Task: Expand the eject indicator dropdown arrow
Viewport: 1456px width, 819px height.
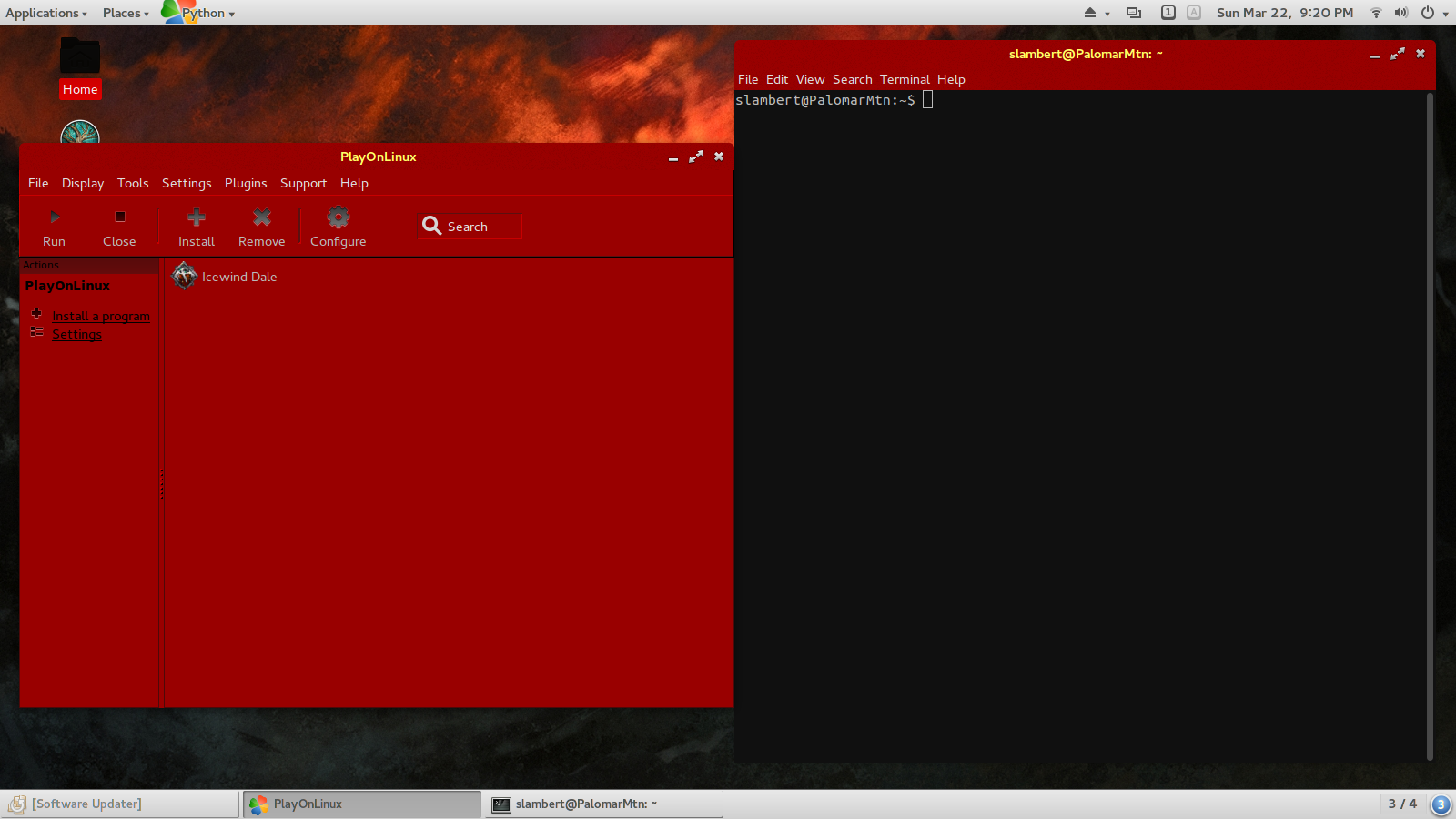Action: click(1107, 14)
